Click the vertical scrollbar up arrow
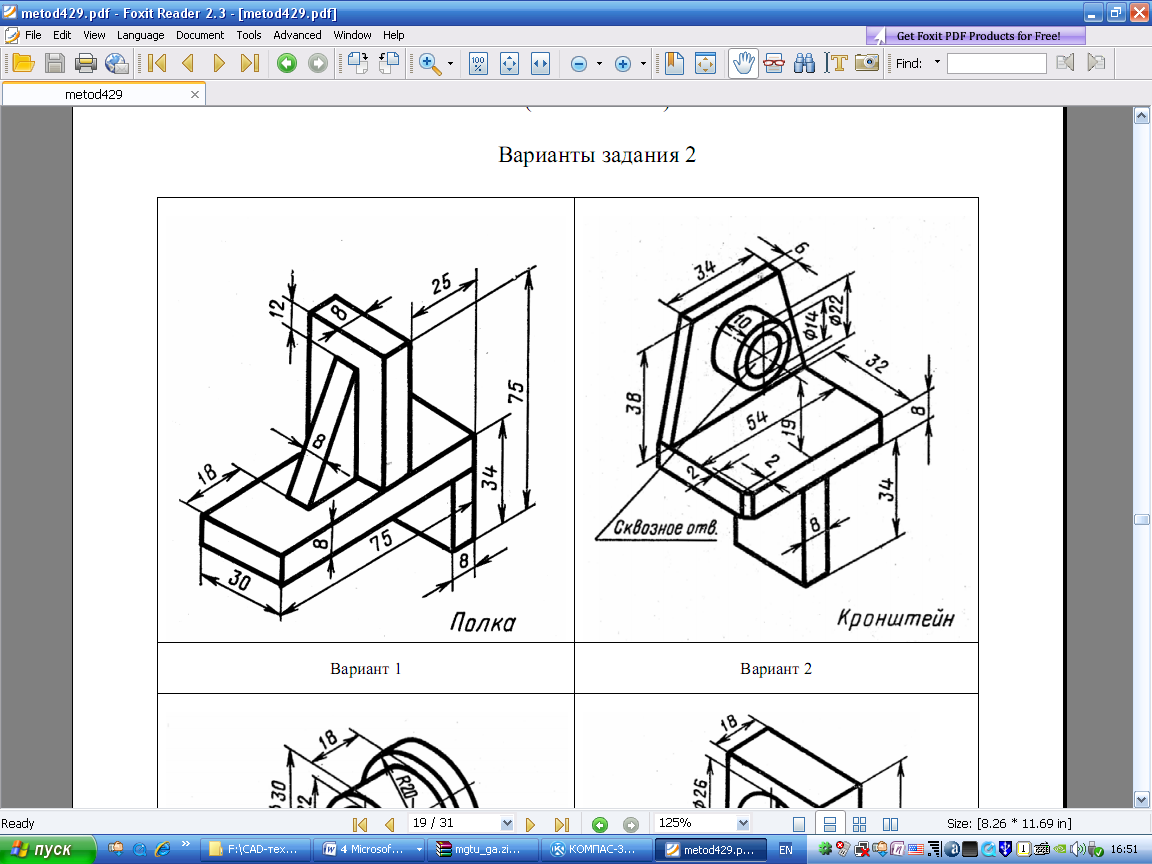Viewport: 1152px width, 864px height. pyautogui.click(x=1142, y=115)
